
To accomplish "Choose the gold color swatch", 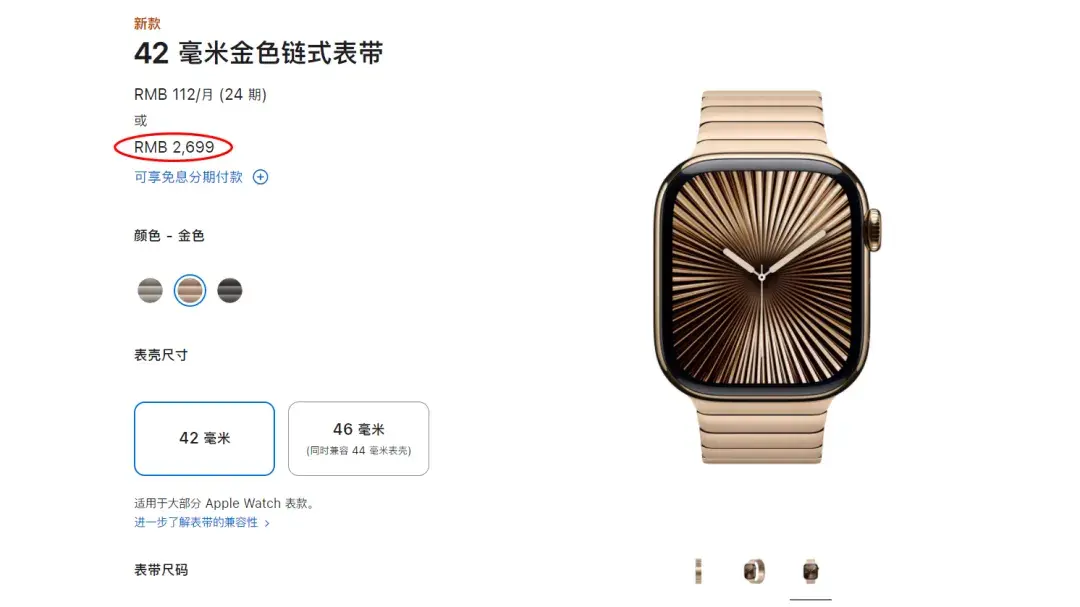I will [x=190, y=291].
